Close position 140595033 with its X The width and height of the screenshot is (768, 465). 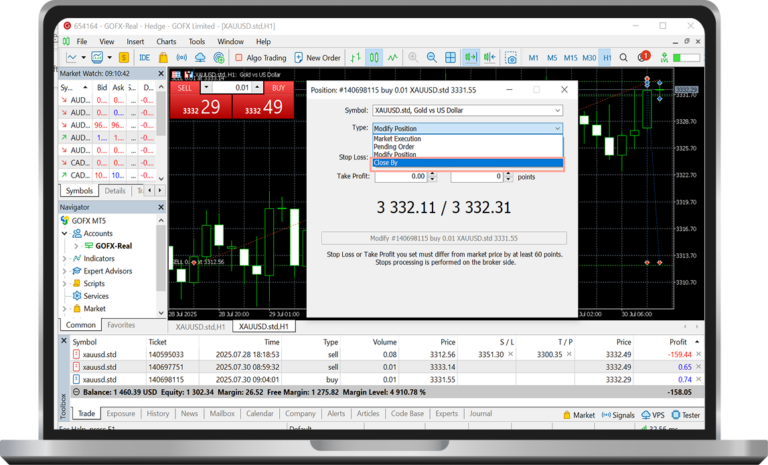coord(698,354)
